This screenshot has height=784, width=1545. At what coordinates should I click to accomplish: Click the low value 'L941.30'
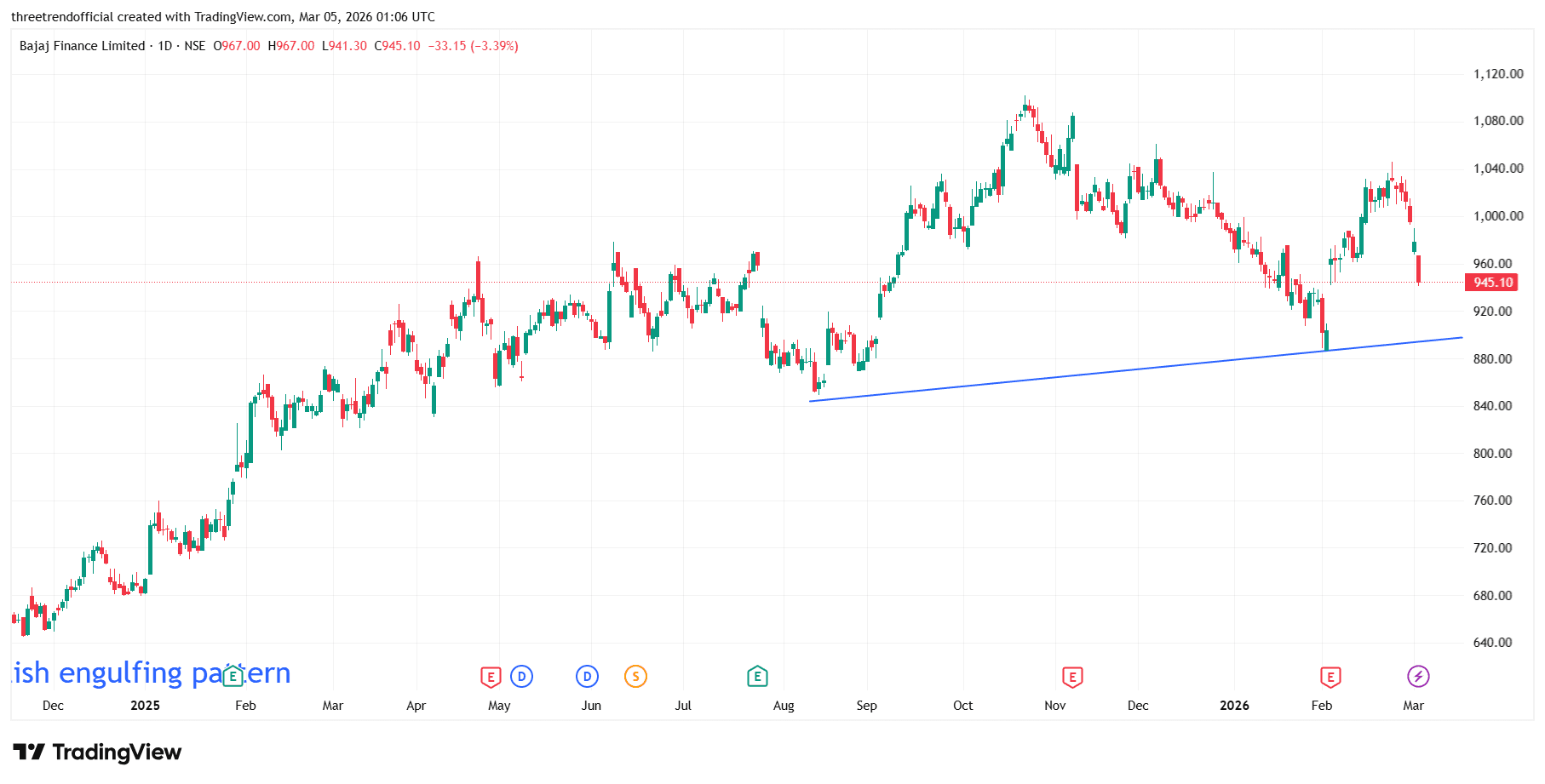point(344,46)
